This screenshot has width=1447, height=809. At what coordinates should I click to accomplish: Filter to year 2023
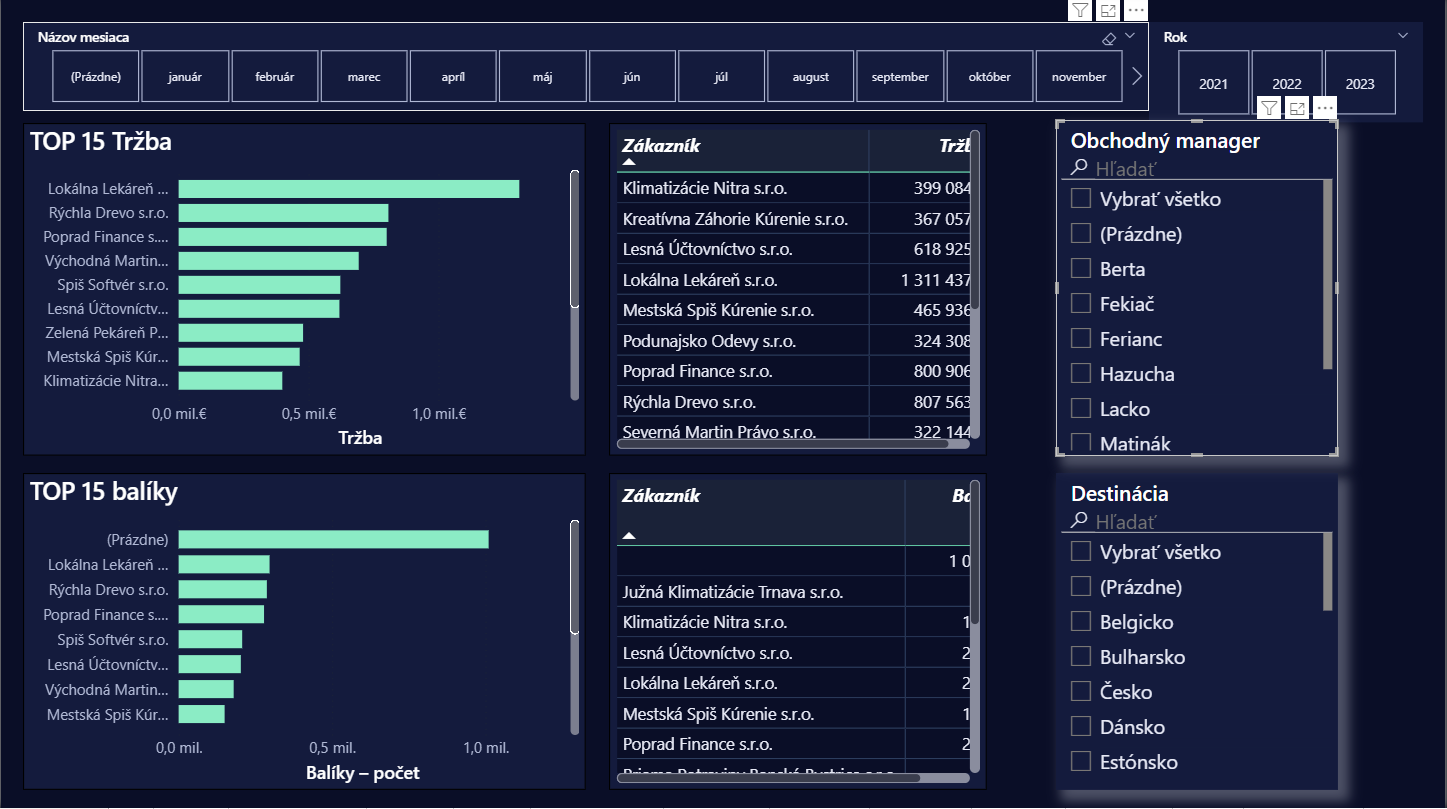tap(1360, 84)
